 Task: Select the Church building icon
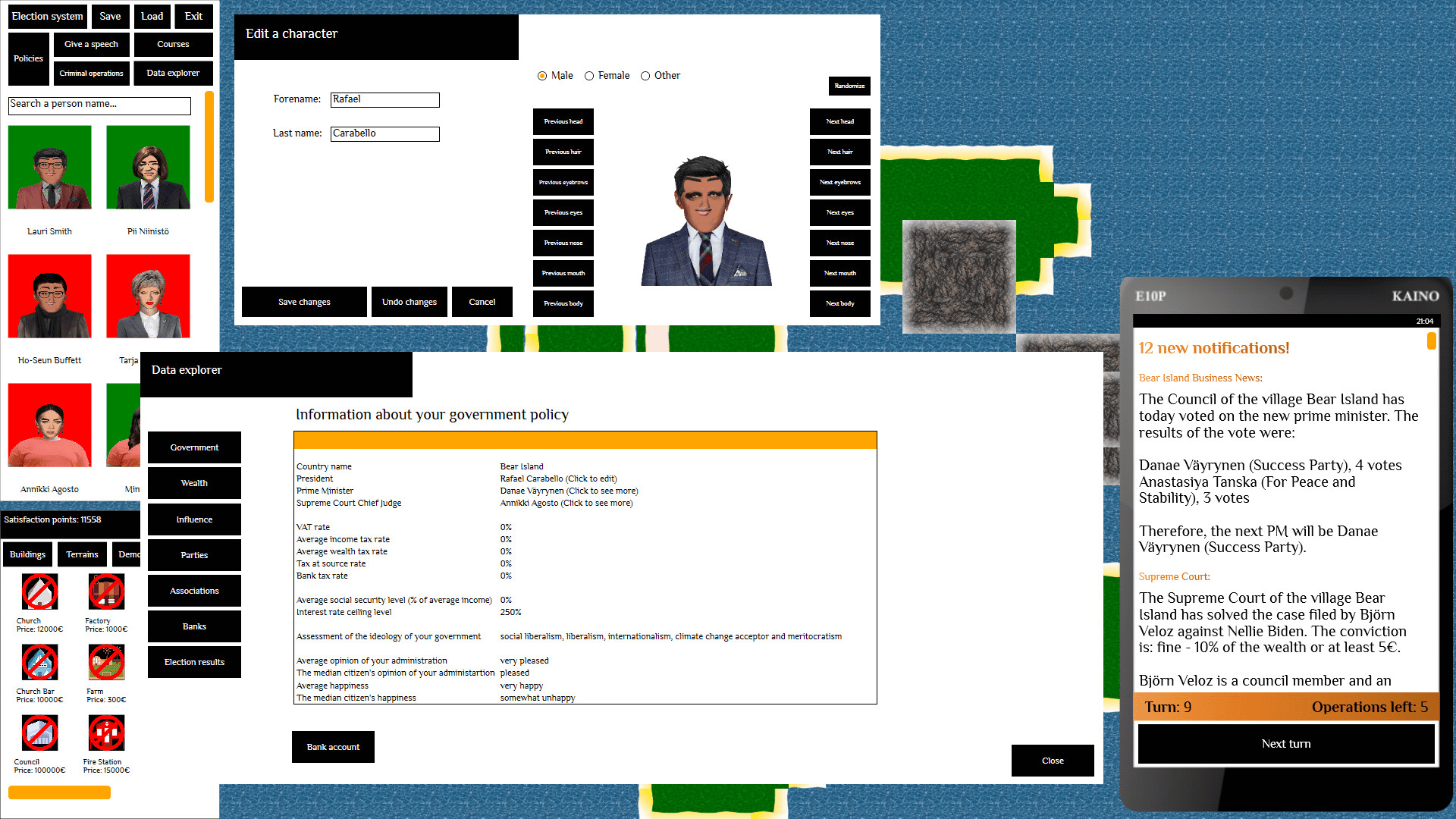click(x=39, y=592)
